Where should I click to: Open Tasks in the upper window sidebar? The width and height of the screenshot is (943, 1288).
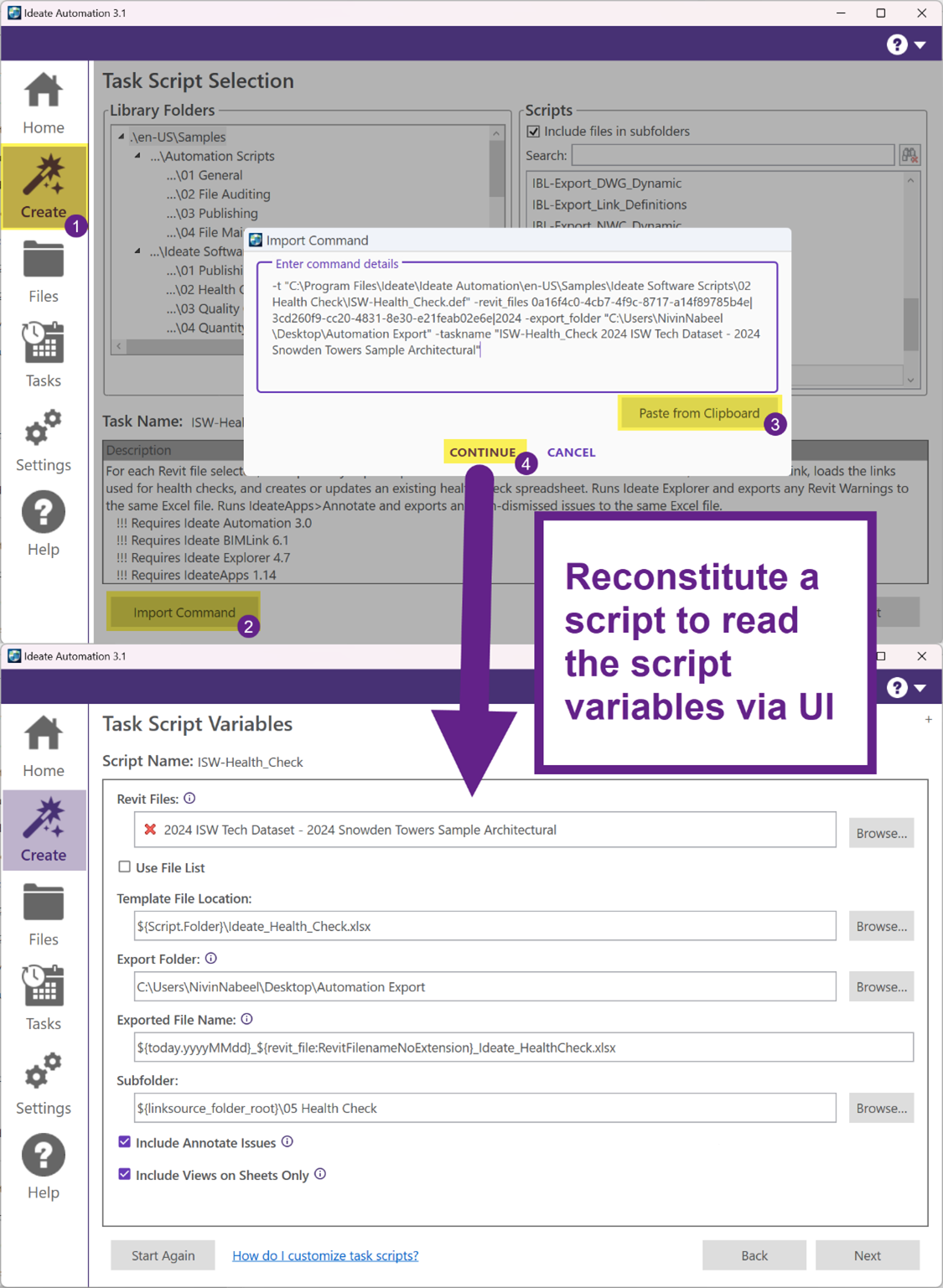(x=44, y=355)
